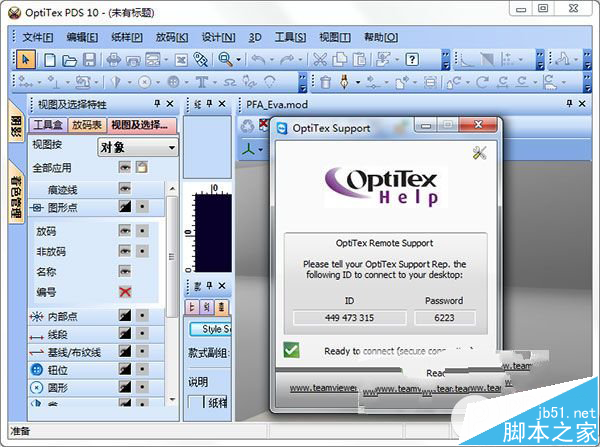Click the green axis icon in 3D panel
Viewport: 600px width, 447px height.
tap(249, 149)
